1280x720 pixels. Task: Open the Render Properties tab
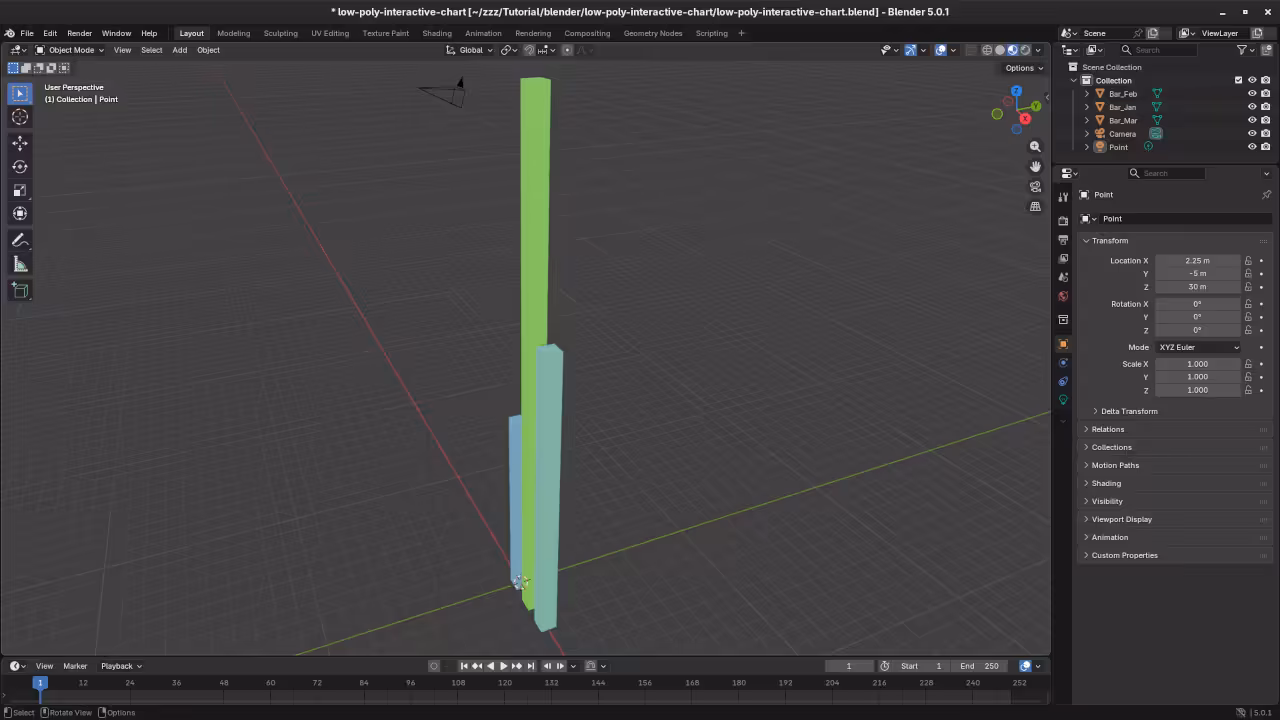click(x=1063, y=222)
